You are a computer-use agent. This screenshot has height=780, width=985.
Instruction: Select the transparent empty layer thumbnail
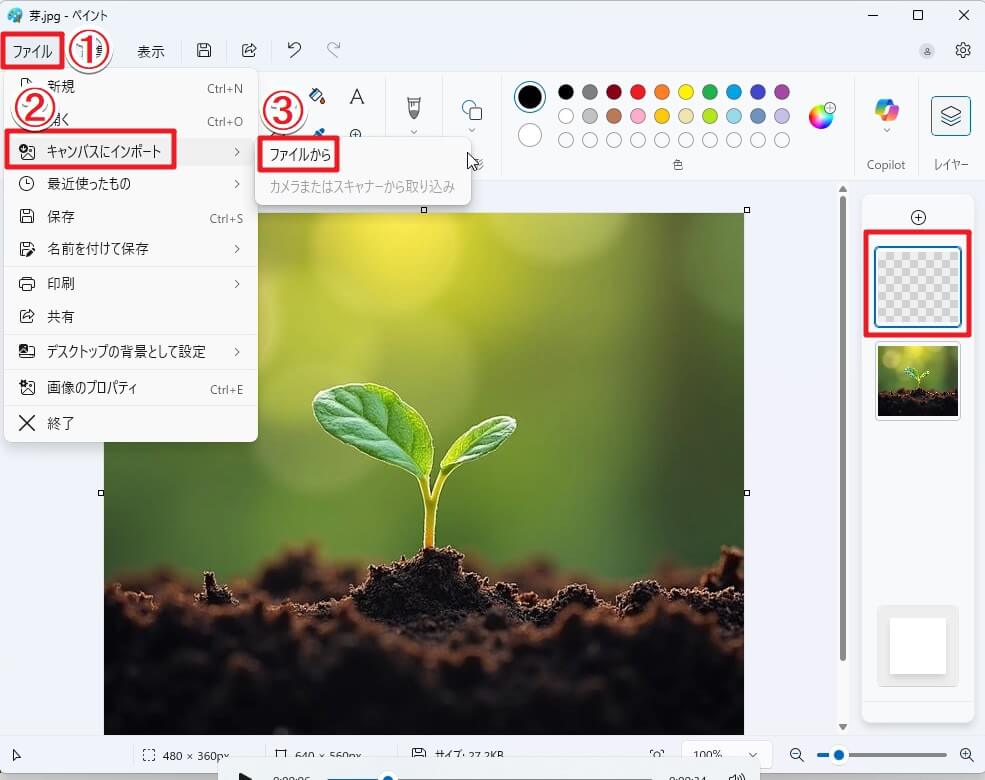tap(918, 287)
